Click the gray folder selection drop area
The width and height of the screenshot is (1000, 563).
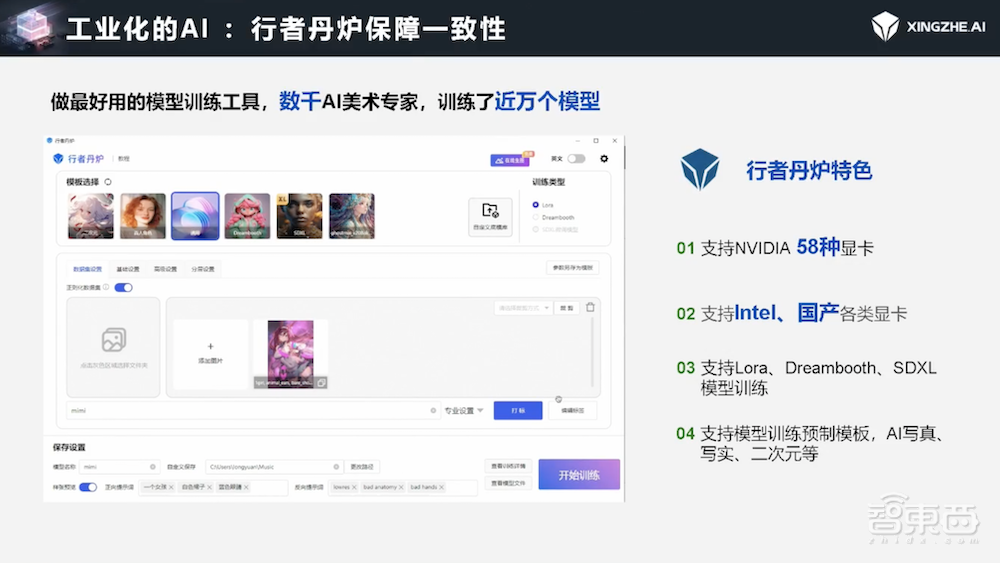click(x=114, y=347)
